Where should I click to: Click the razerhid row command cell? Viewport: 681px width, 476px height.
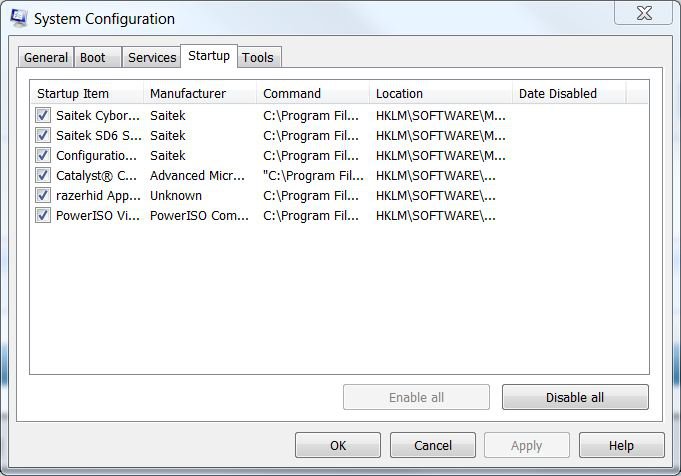click(x=311, y=195)
